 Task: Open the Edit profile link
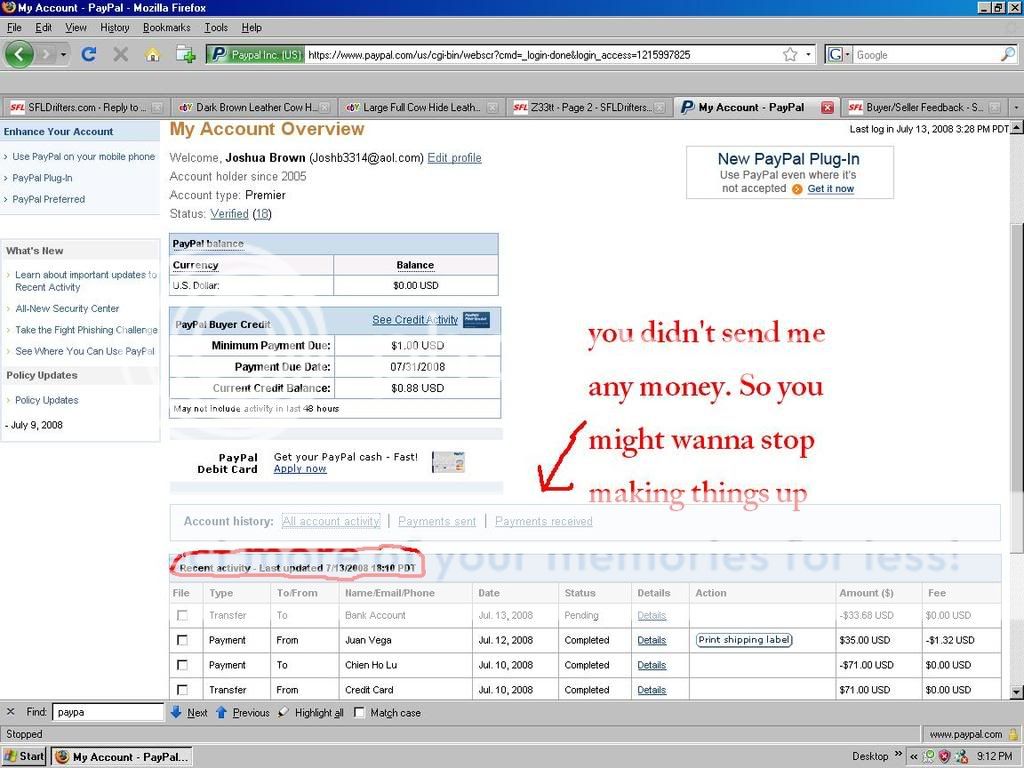click(x=454, y=158)
